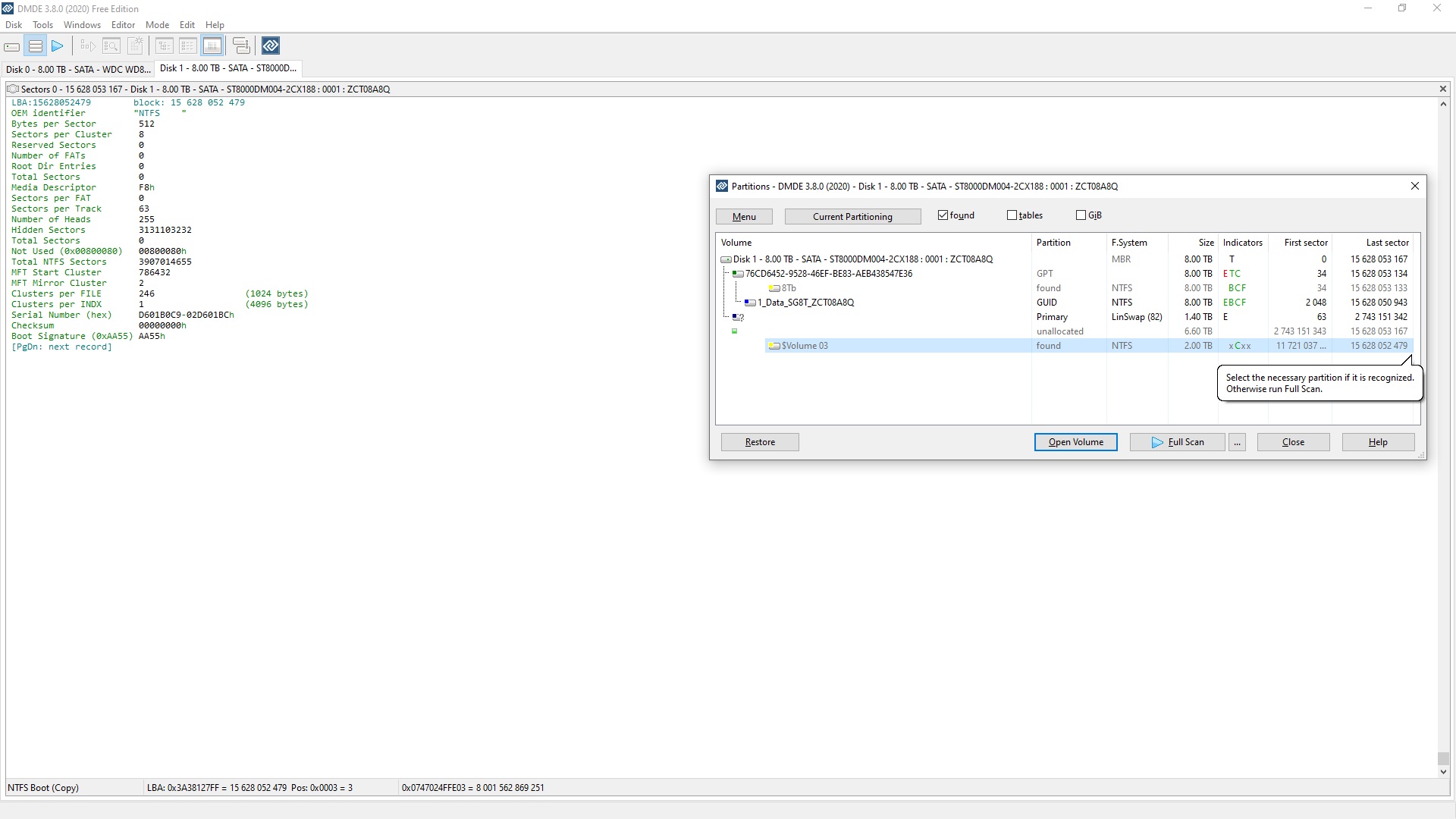Enable the GiB checkbox
Screen dimensions: 1456x819
coord(1081,215)
